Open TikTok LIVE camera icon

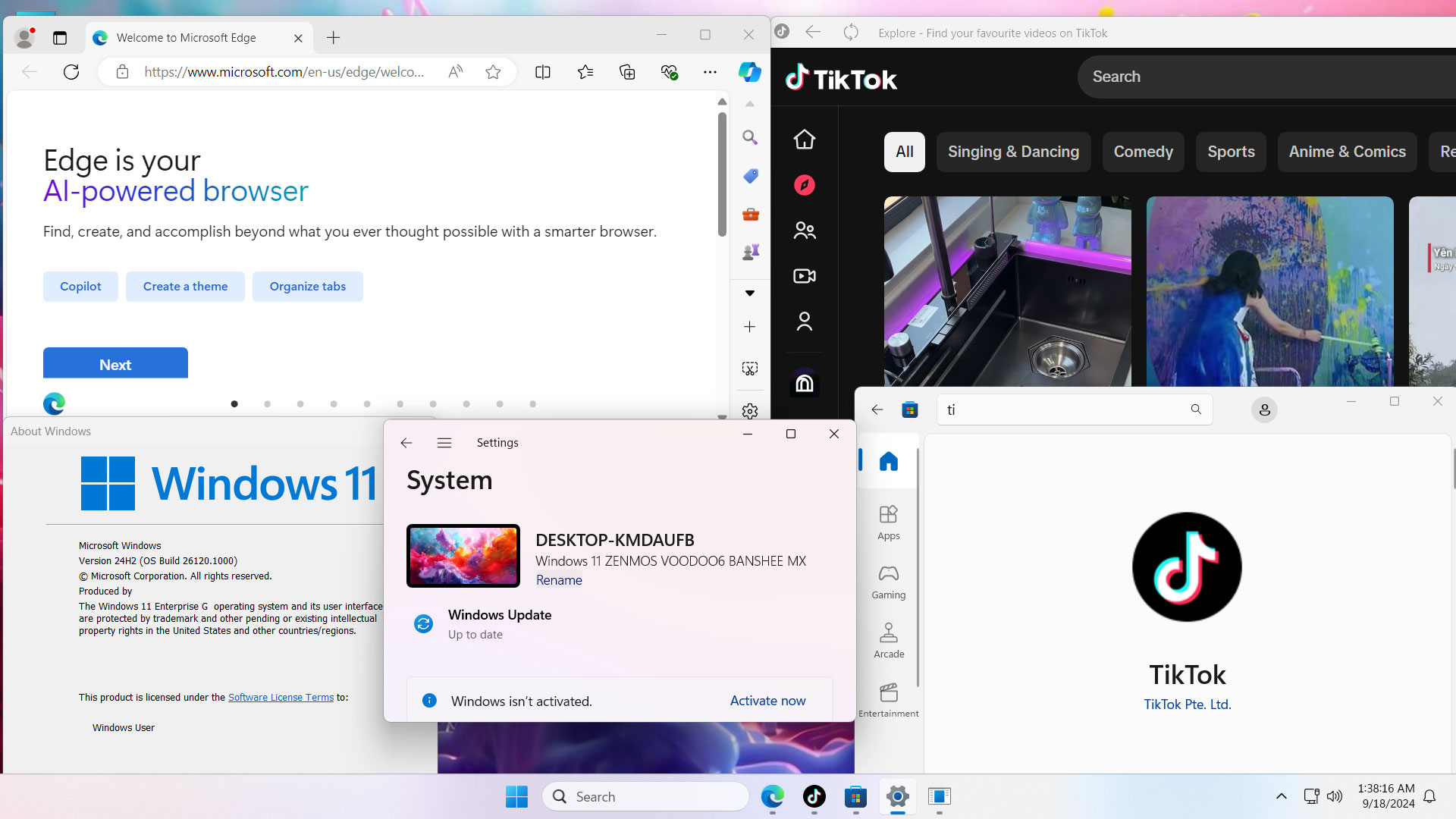point(805,276)
